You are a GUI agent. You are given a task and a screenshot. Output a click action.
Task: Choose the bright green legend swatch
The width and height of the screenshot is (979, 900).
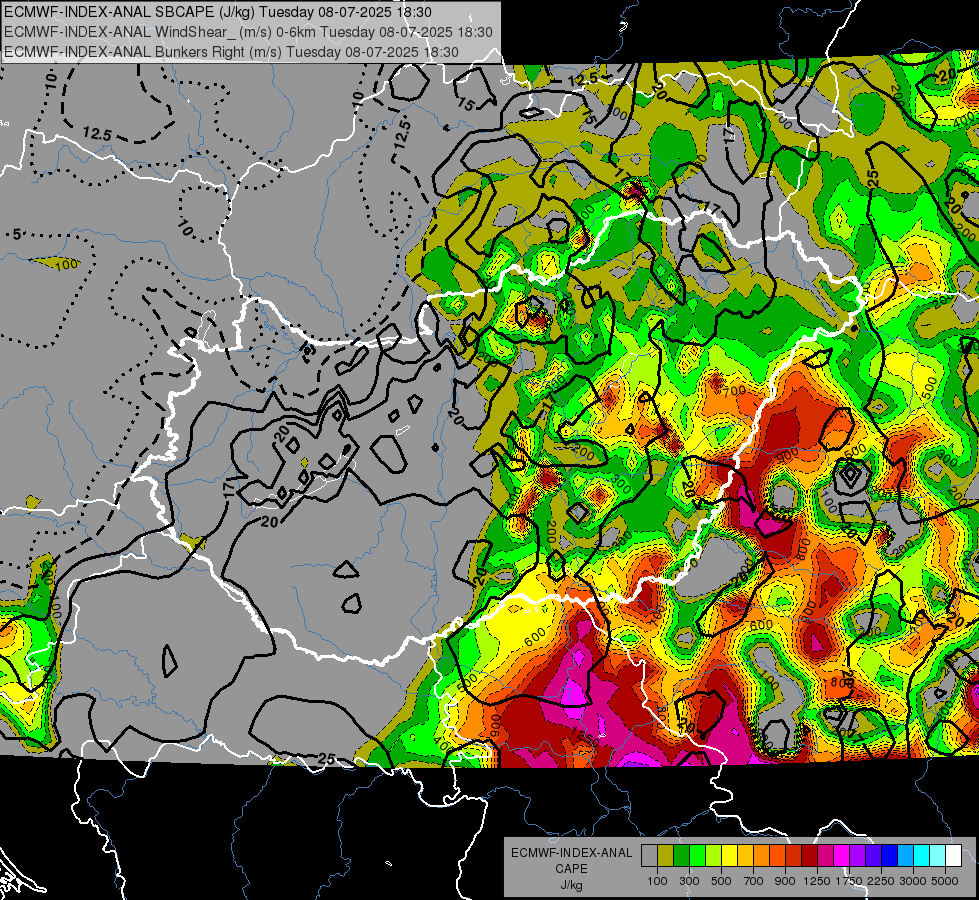[697, 855]
